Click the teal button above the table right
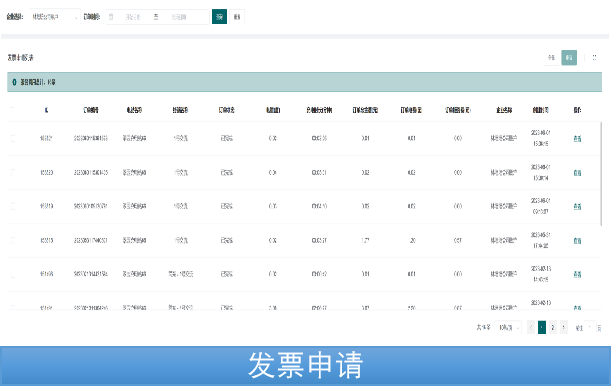611x387 pixels. click(569, 58)
